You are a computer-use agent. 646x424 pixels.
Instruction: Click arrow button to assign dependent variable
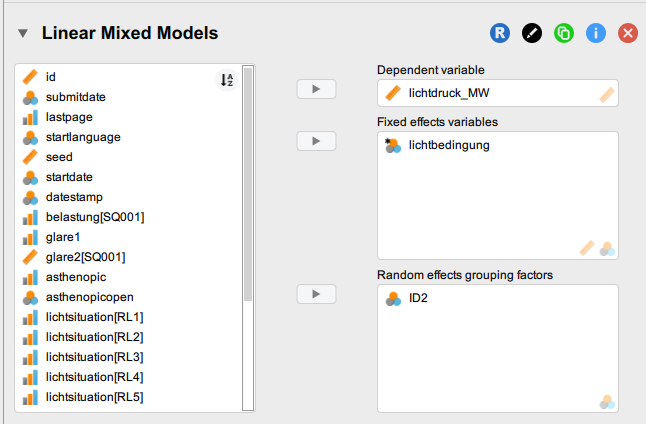point(316,89)
